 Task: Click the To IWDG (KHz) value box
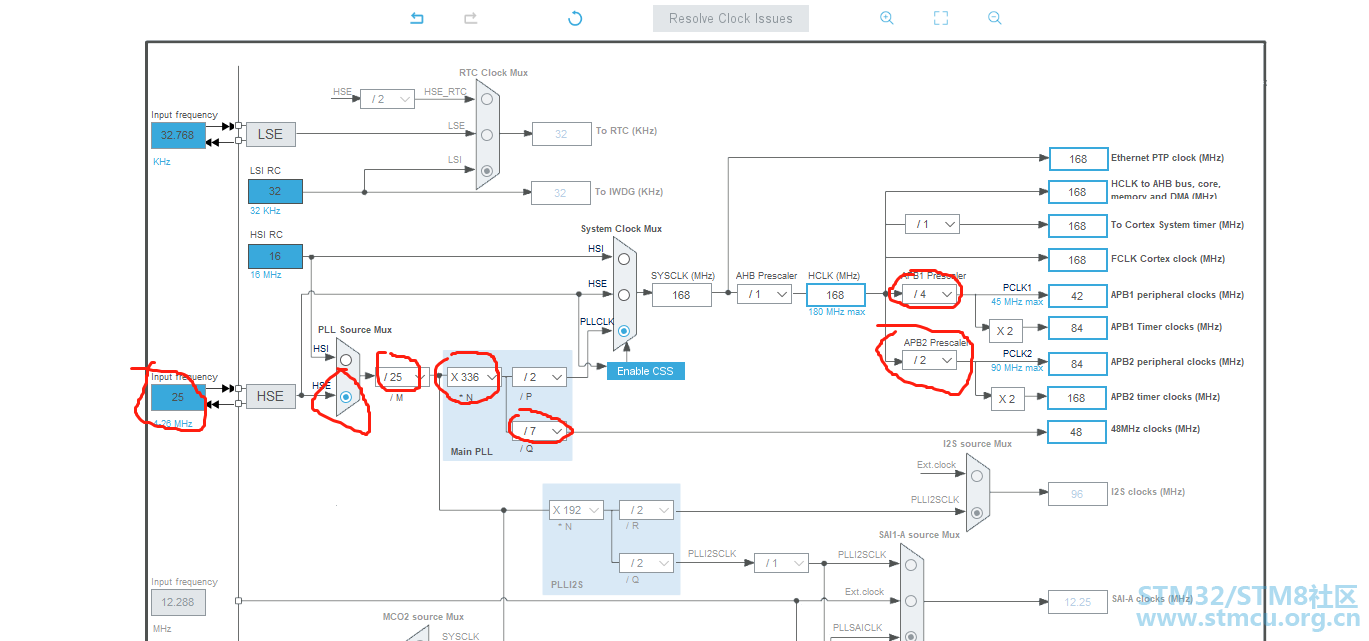561,192
